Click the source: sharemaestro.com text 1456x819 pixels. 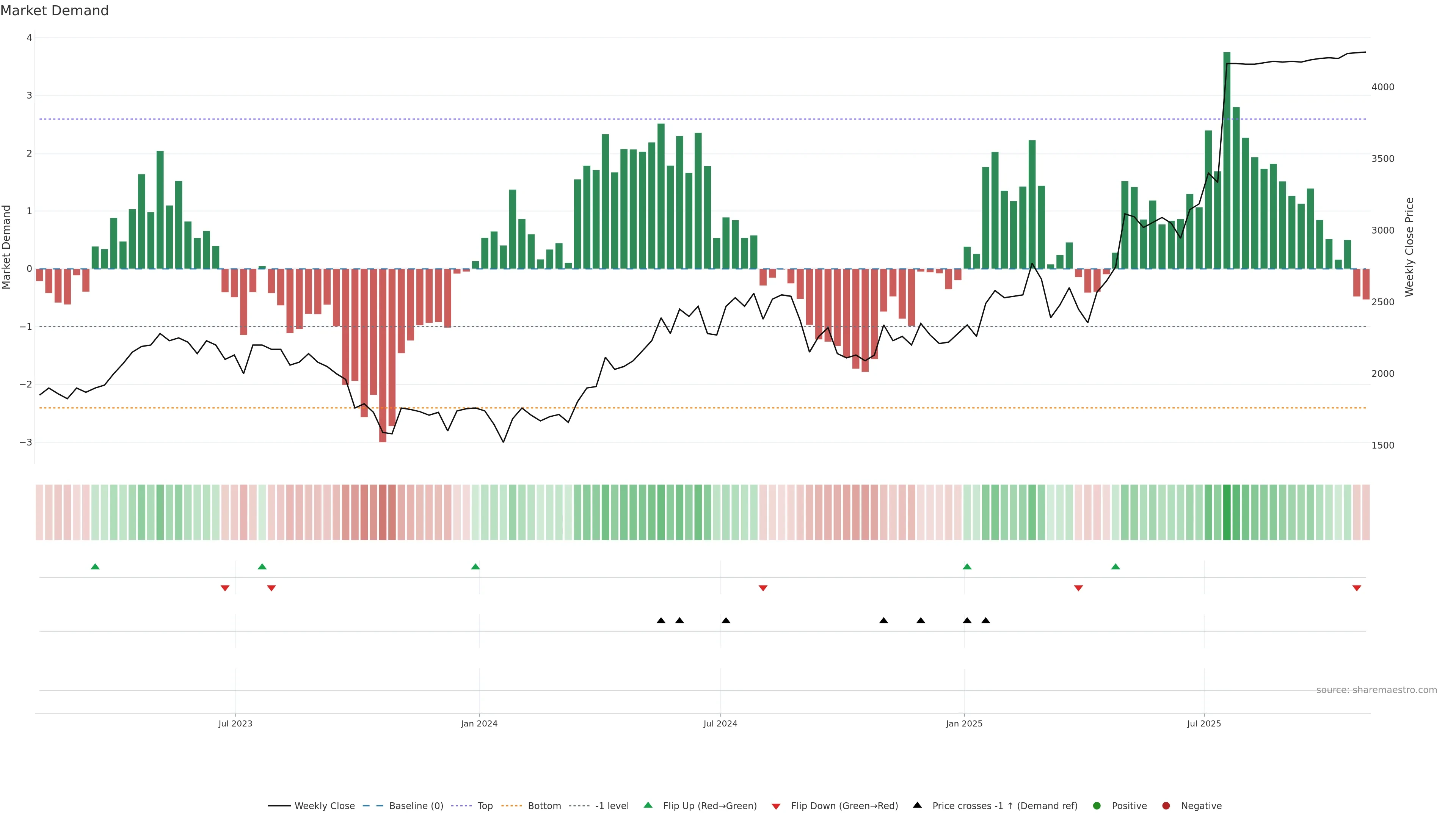pos(1376,690)
